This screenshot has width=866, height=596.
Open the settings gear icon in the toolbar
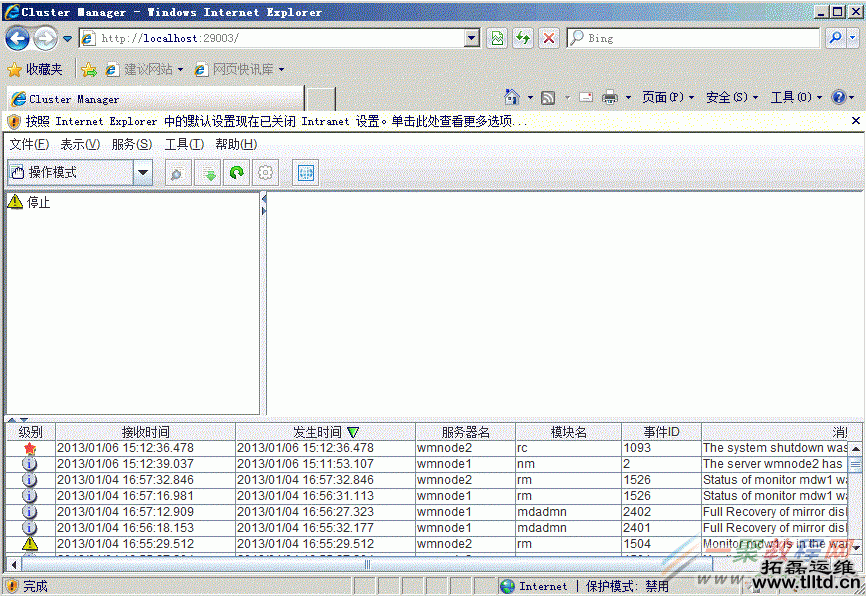266,172
